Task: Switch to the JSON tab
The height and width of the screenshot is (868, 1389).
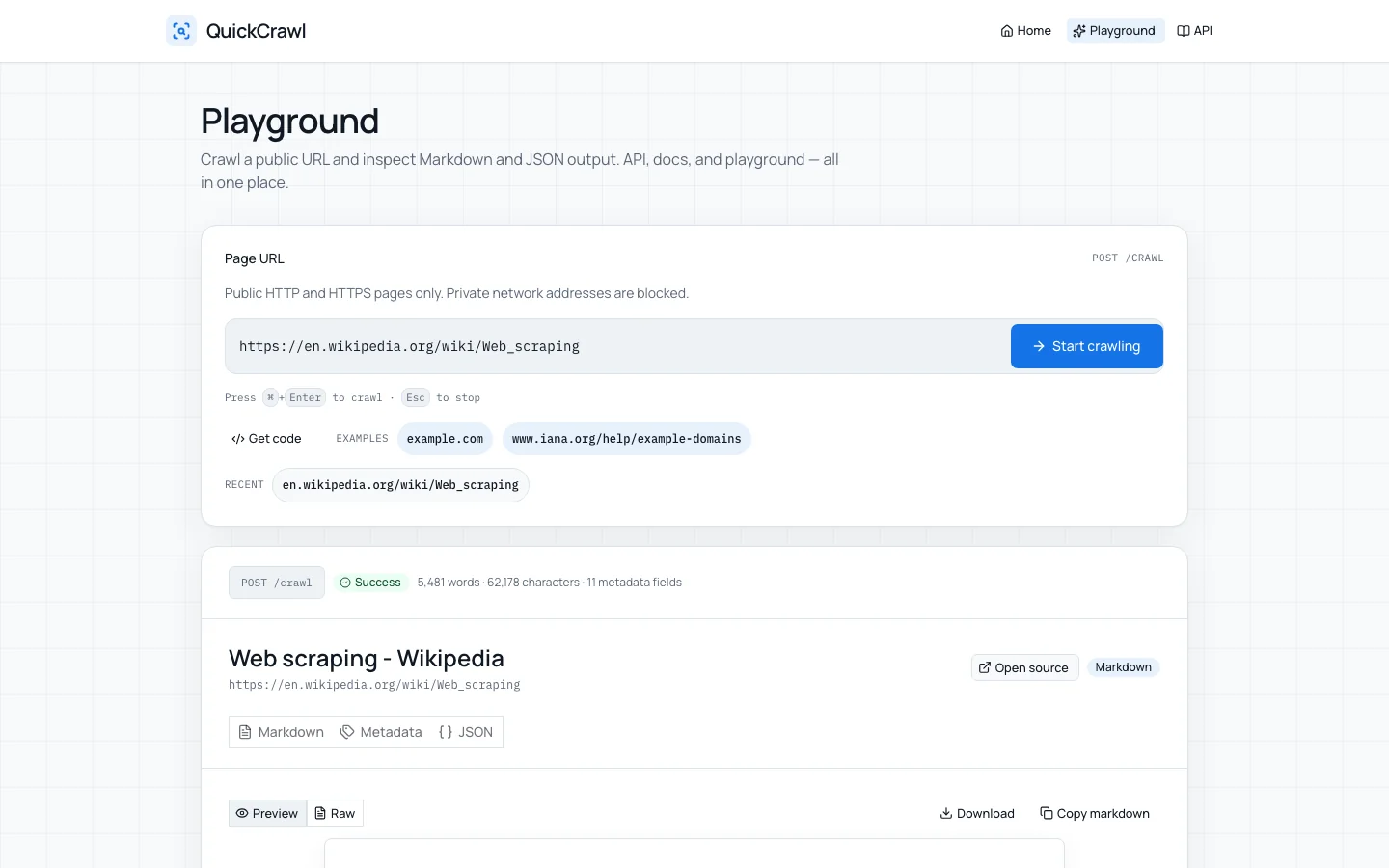Action: tap(466, 732)
